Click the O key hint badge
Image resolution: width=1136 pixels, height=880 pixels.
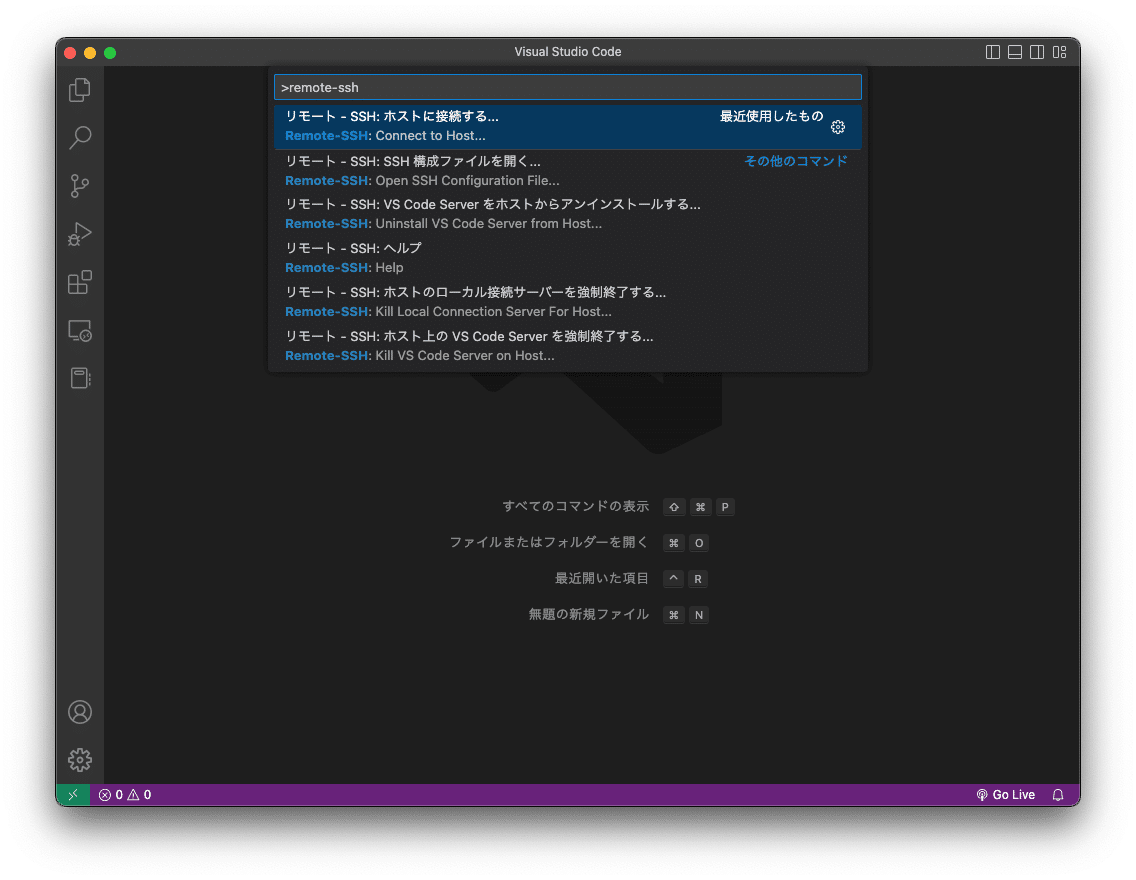[x=698, y=543]
